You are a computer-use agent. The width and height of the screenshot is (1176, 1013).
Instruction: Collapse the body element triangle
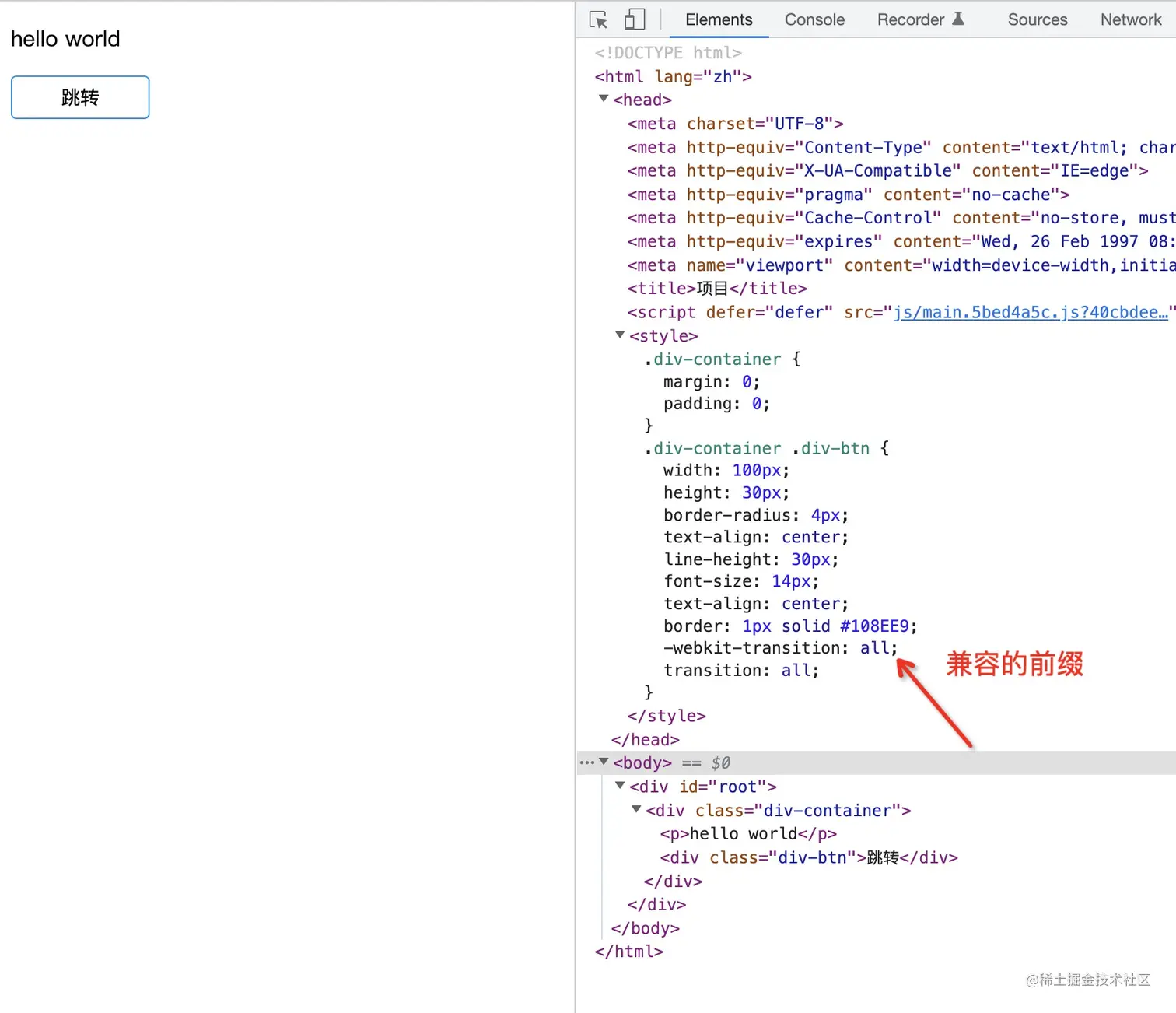pyautogui.click(x=604, y=762)
